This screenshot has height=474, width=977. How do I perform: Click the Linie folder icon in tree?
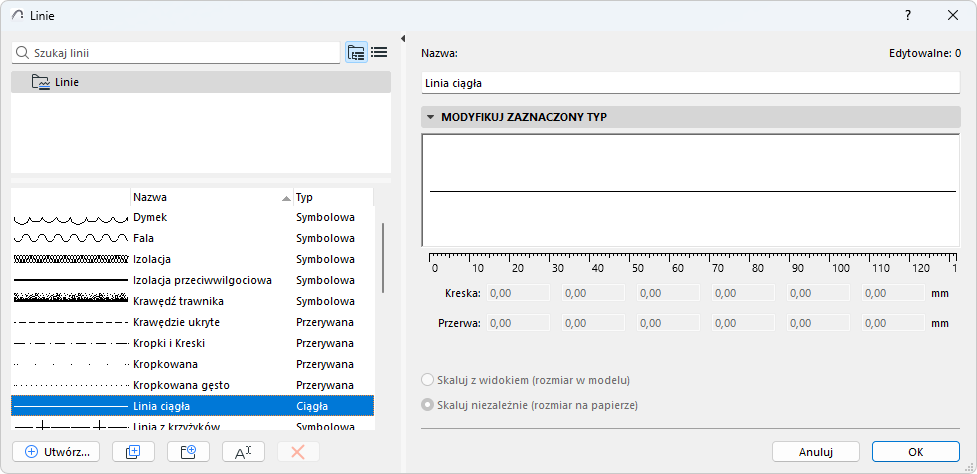(41, 82)
